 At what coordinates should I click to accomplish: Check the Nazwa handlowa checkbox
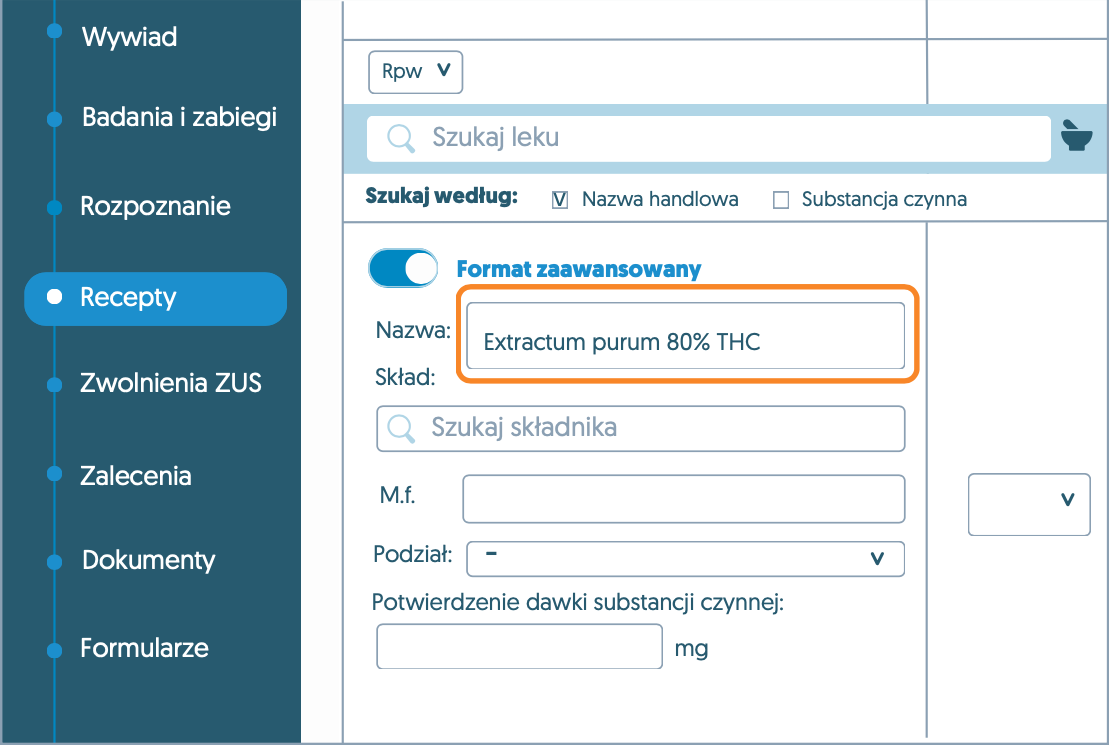click(x=560, y=200)
